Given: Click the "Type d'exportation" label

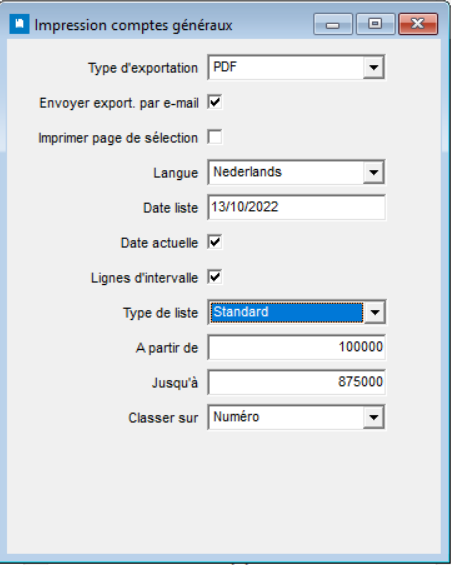Looking at the screenshot, I should click(143, 68).
